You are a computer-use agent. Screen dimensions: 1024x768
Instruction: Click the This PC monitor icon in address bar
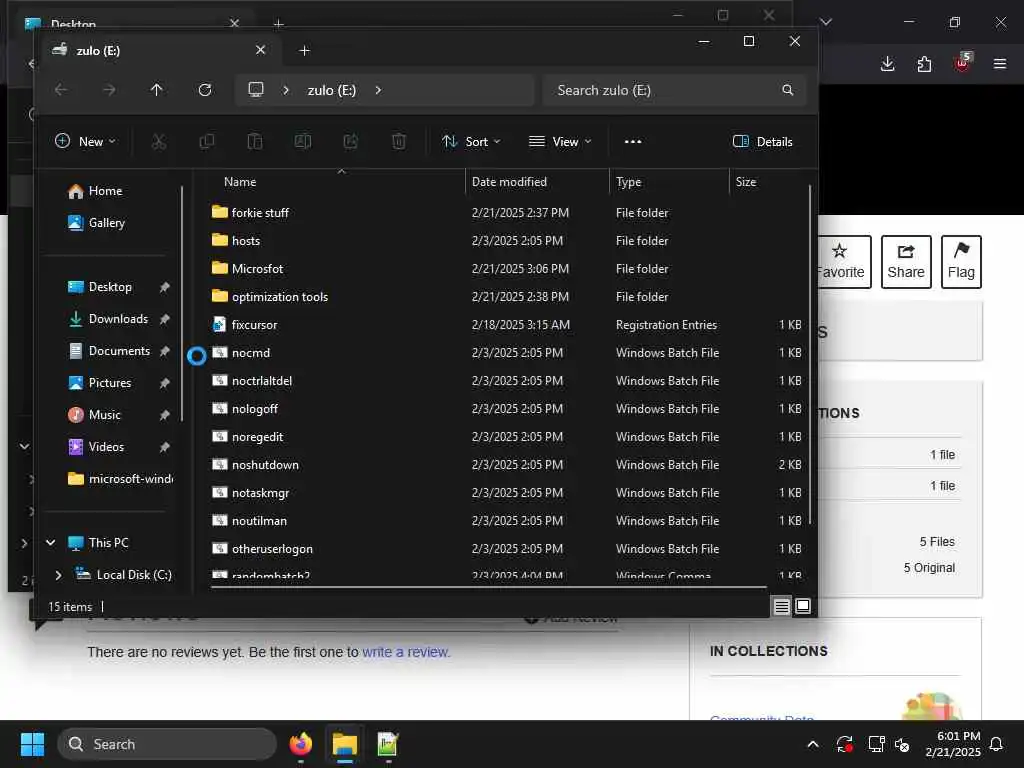coord(256,89)
